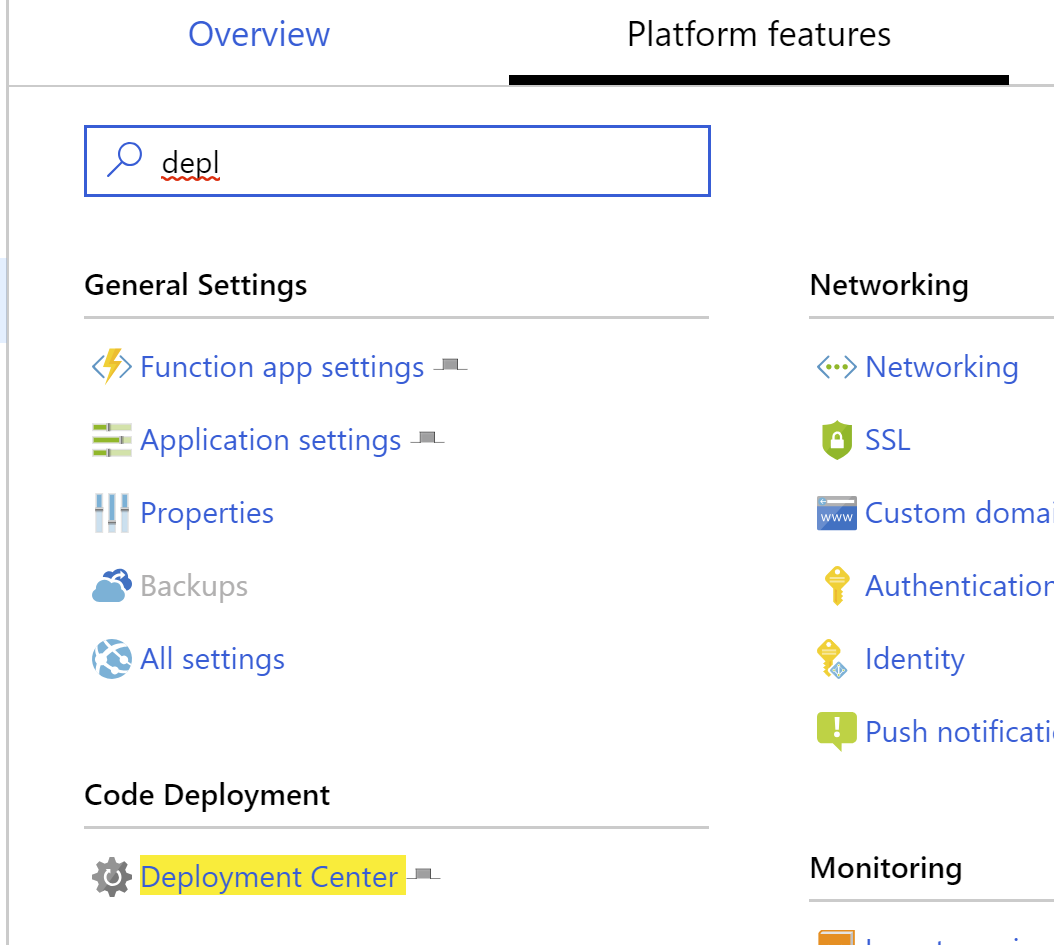Select the All settings globe icon
Screen dimensions: 1054x945
point(110,658)
